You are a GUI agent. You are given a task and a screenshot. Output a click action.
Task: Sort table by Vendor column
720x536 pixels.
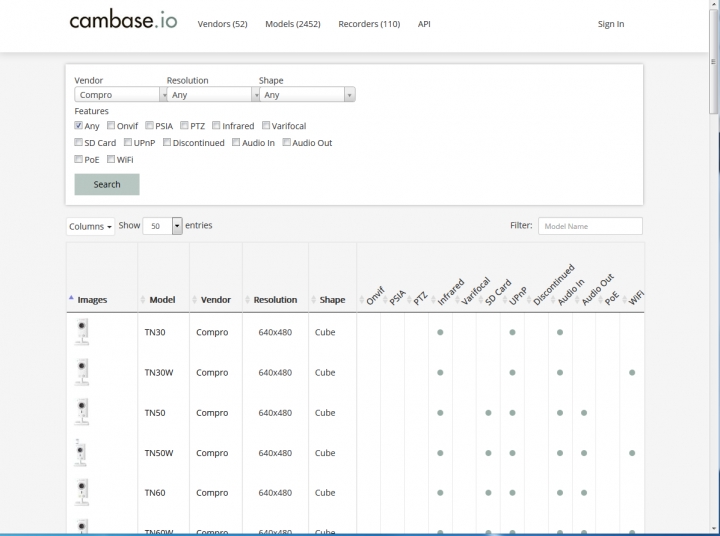(x=215, y=300)
